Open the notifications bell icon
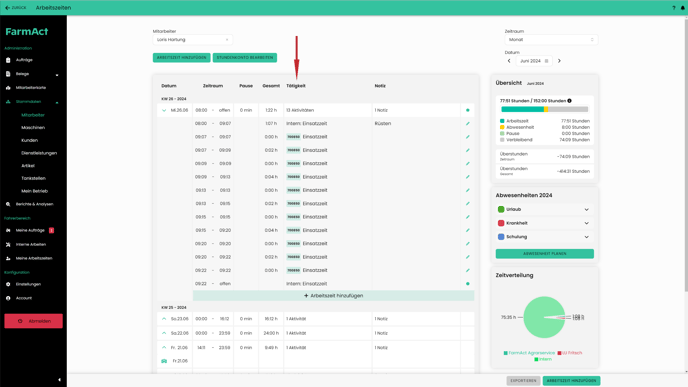This screenshot has height=387, width=688. click(x=682, y=7)
